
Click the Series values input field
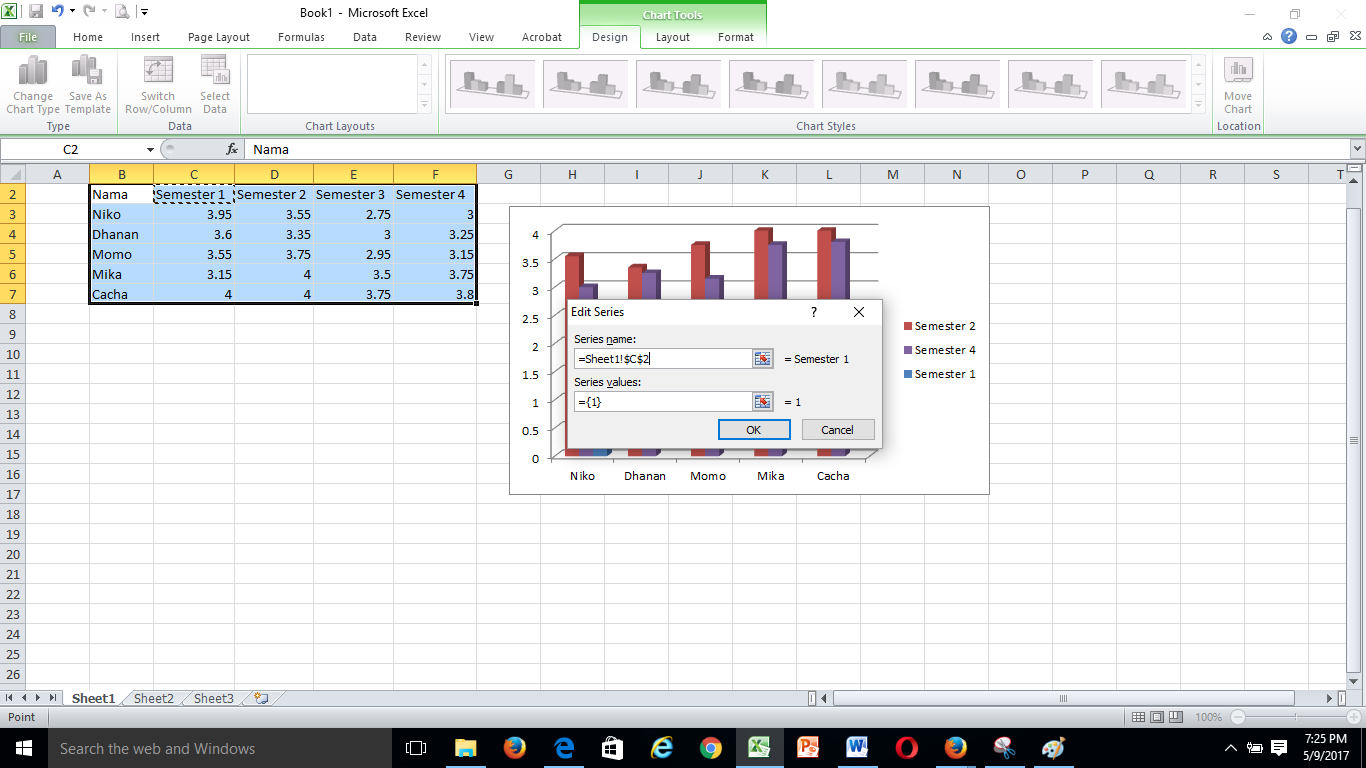(663, 401)
